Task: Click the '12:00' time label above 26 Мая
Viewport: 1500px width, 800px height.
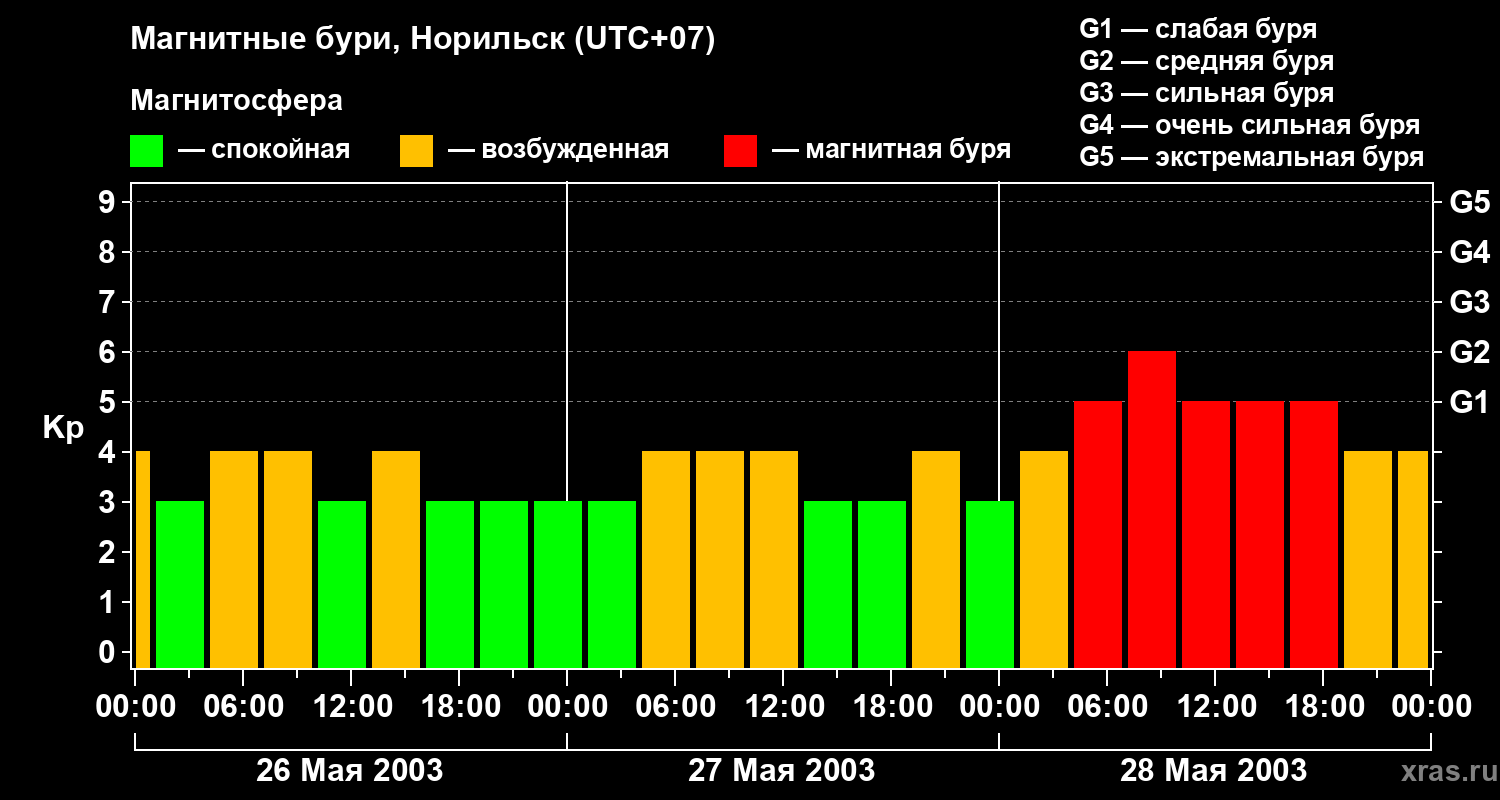Action: [351, 707]
